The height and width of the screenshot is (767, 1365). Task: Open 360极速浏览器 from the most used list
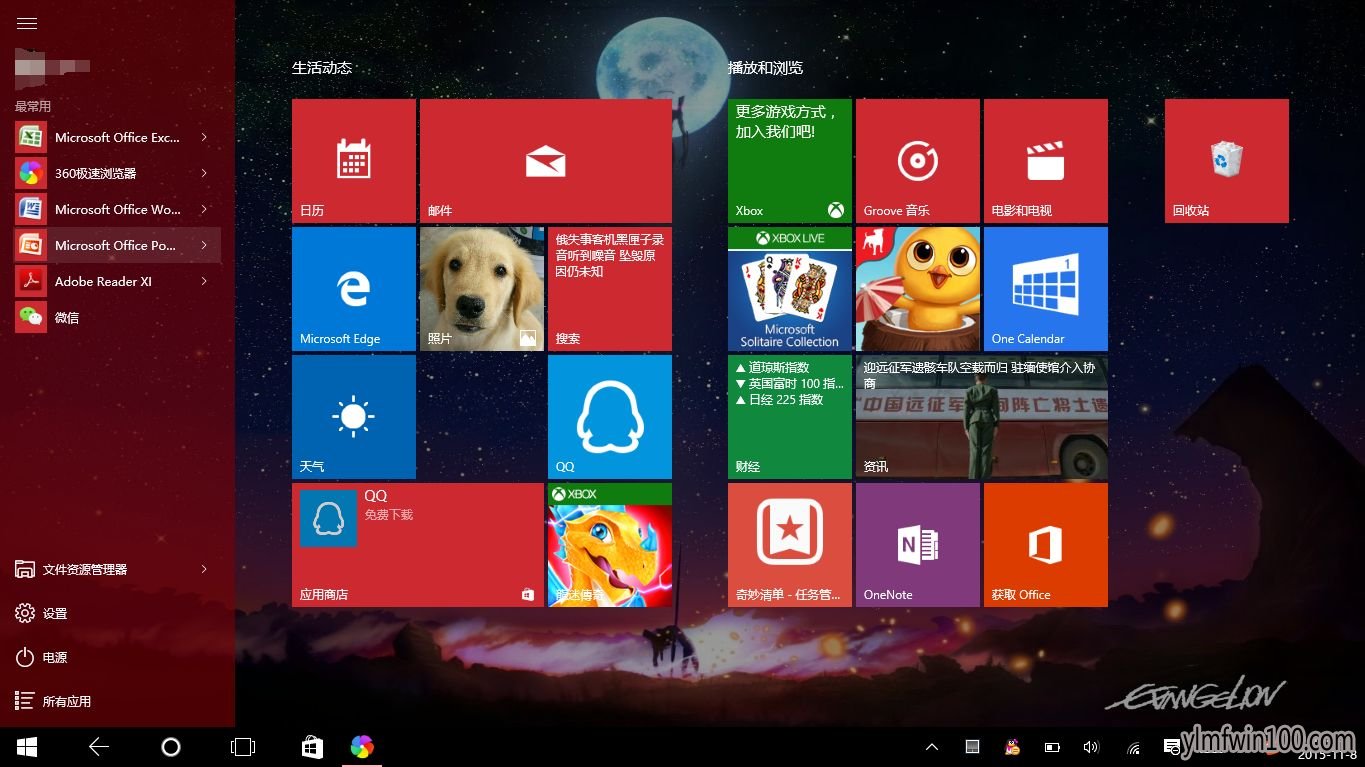click(117, 173)
